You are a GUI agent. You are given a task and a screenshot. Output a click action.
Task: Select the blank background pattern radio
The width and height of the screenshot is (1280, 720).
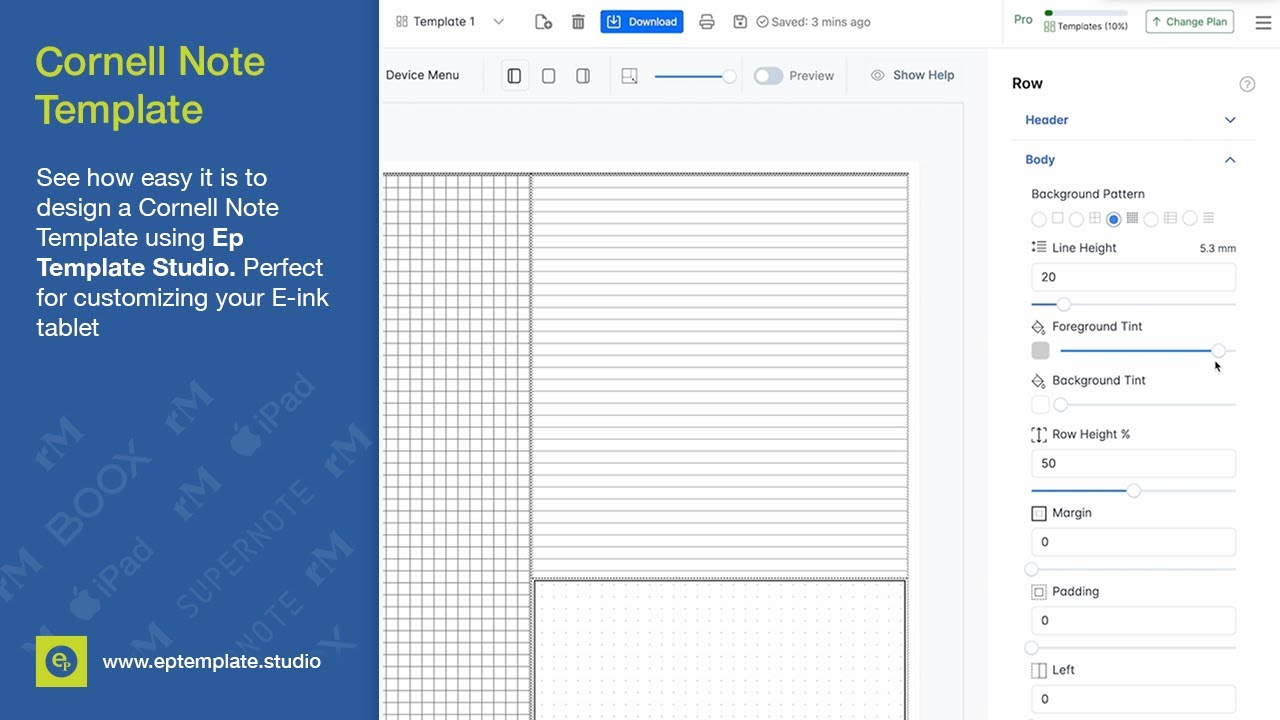click(1039, 219)
